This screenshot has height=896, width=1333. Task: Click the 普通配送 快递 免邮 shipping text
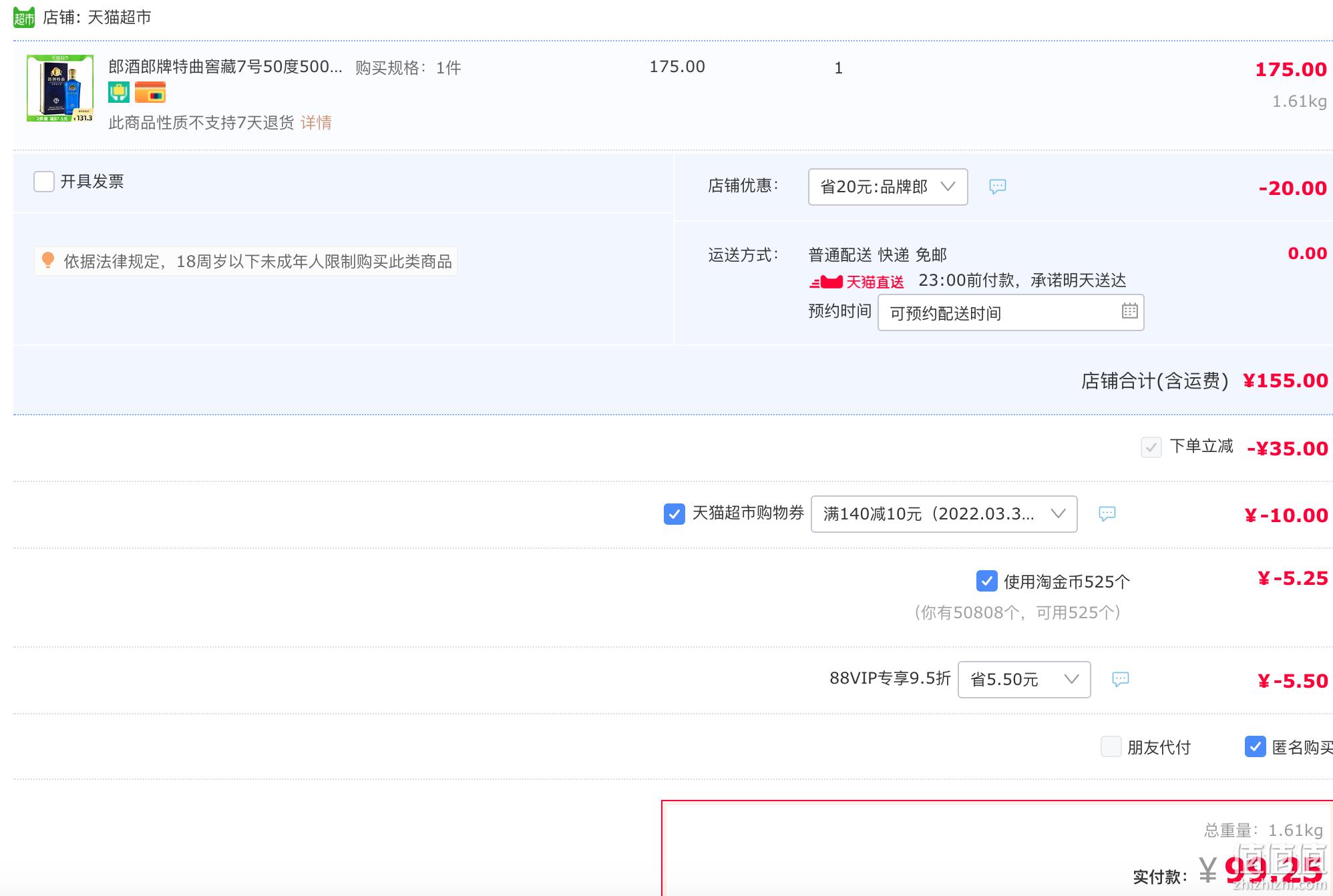(x=878, y=255)
